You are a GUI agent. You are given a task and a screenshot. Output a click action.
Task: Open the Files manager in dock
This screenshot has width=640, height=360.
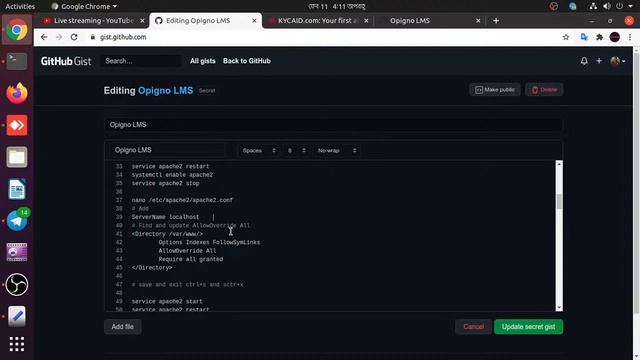17,157
